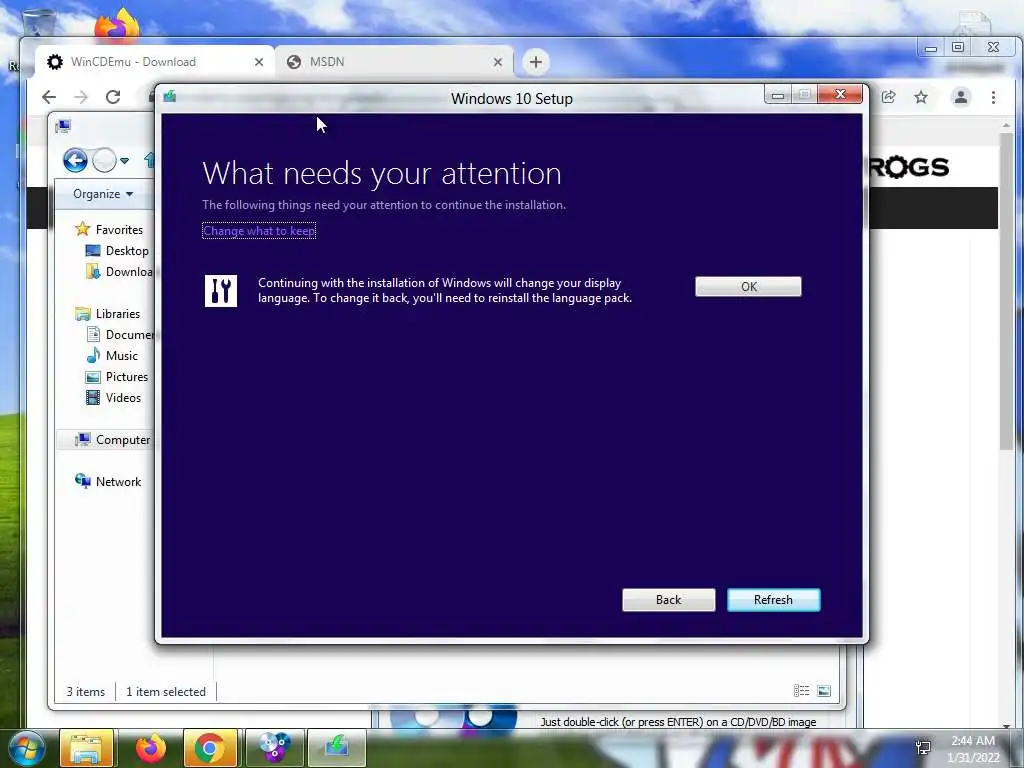Open the Documents library
1024x768 pixels.
(x=120, y=334)
